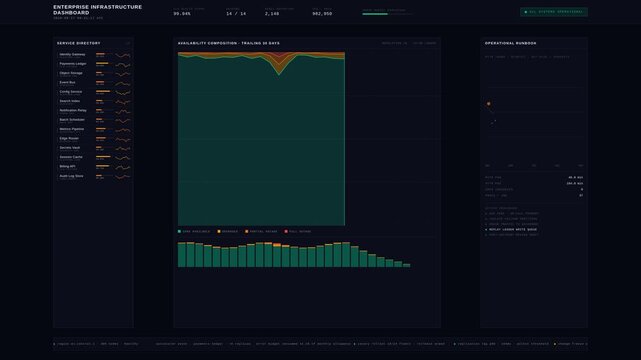Select the Event Bus service row

click(x=94, y=83)
